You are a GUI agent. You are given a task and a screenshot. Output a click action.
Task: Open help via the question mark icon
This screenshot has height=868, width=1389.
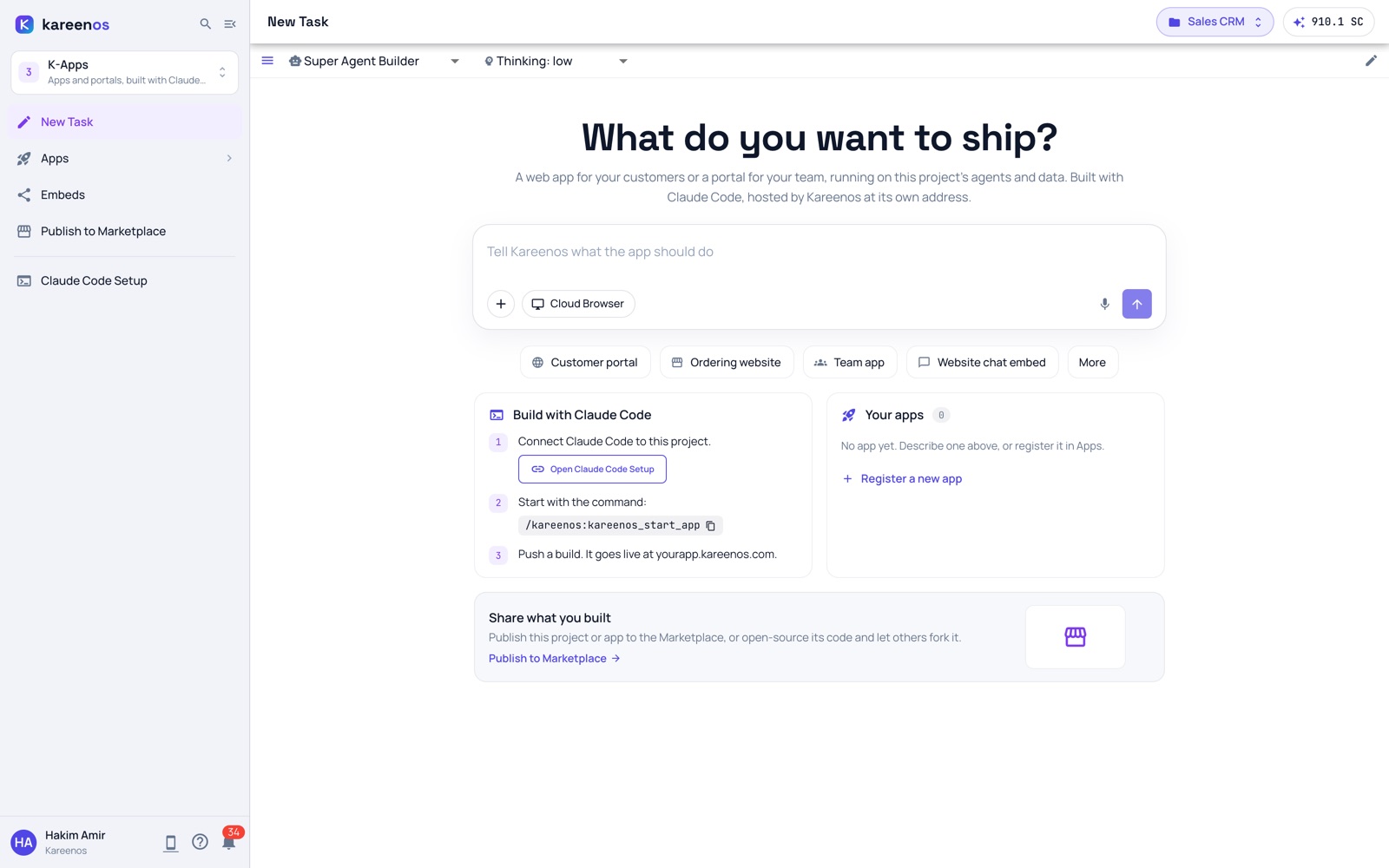(200, 842)
